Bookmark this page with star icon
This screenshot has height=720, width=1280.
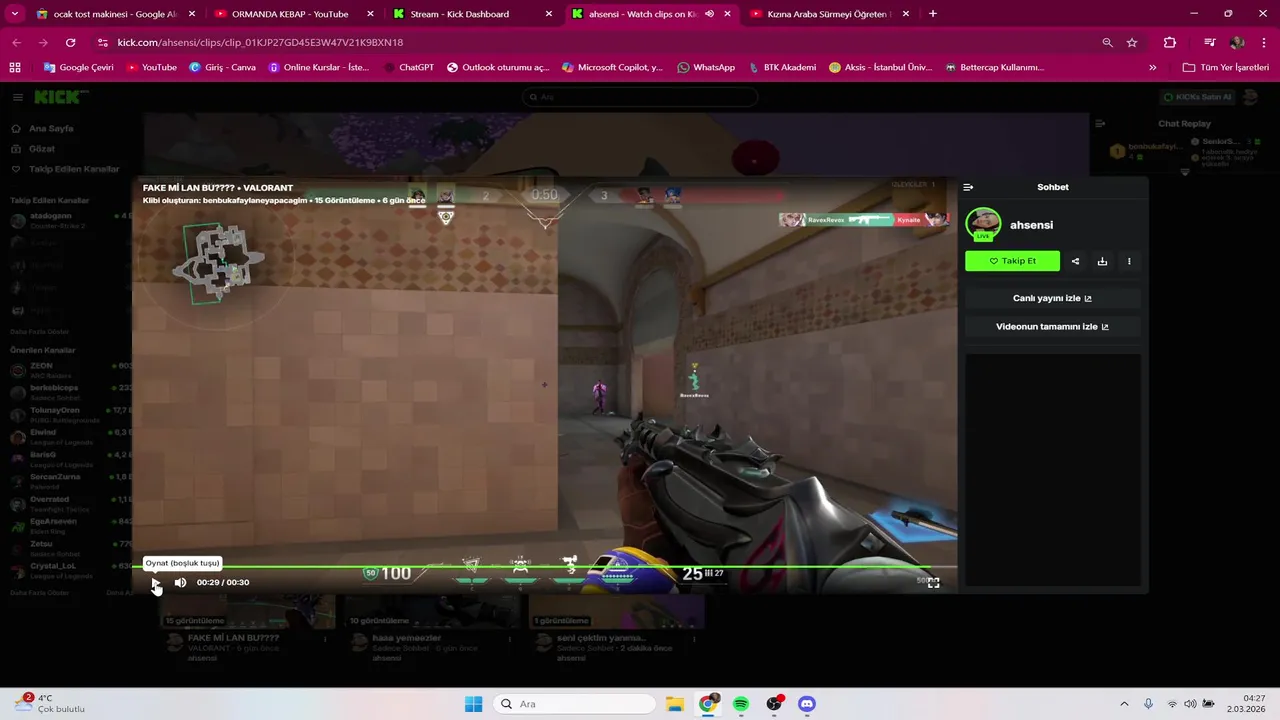point(1132,42)
